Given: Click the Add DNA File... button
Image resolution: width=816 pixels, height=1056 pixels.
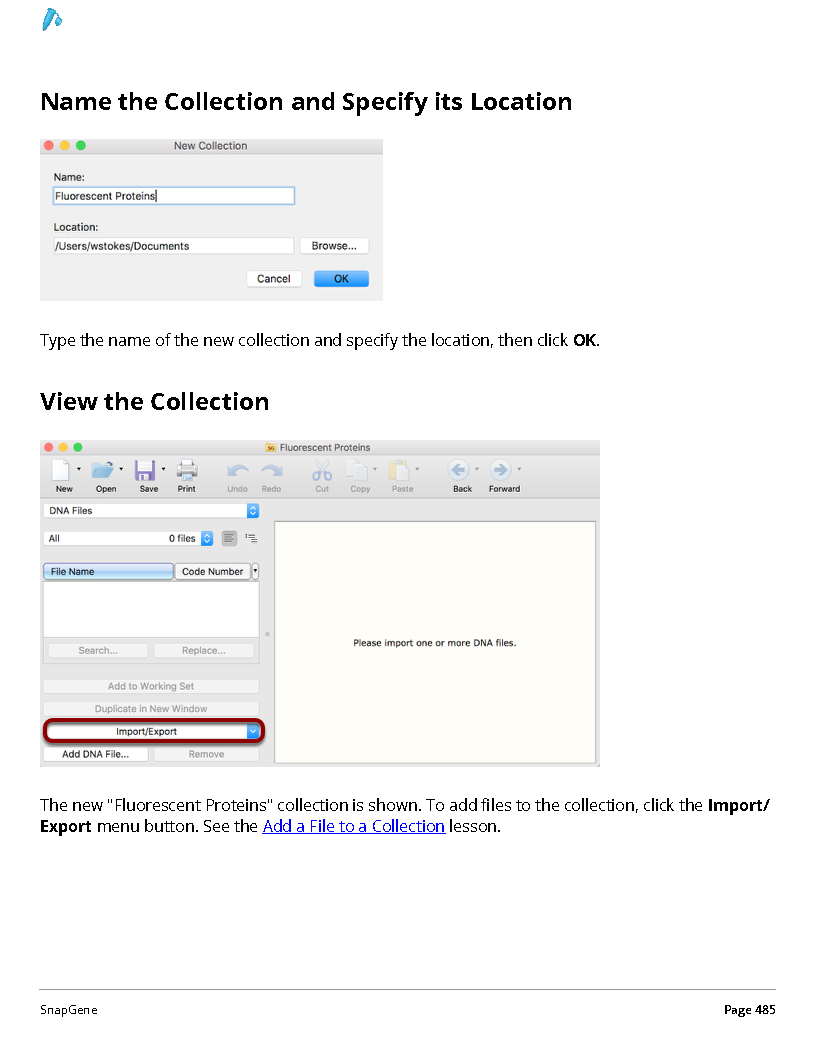Looking at the screenshot, I should coord(96,754).
